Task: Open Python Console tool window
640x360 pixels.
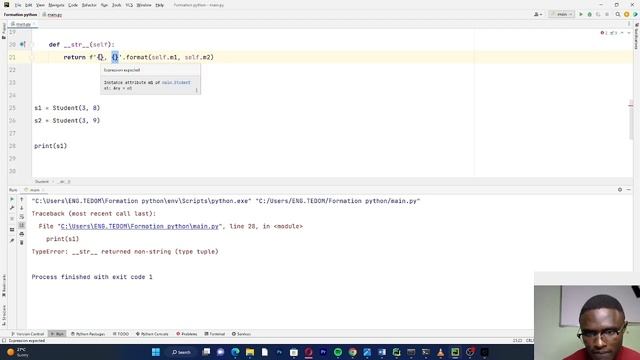Action: (152, 334)
